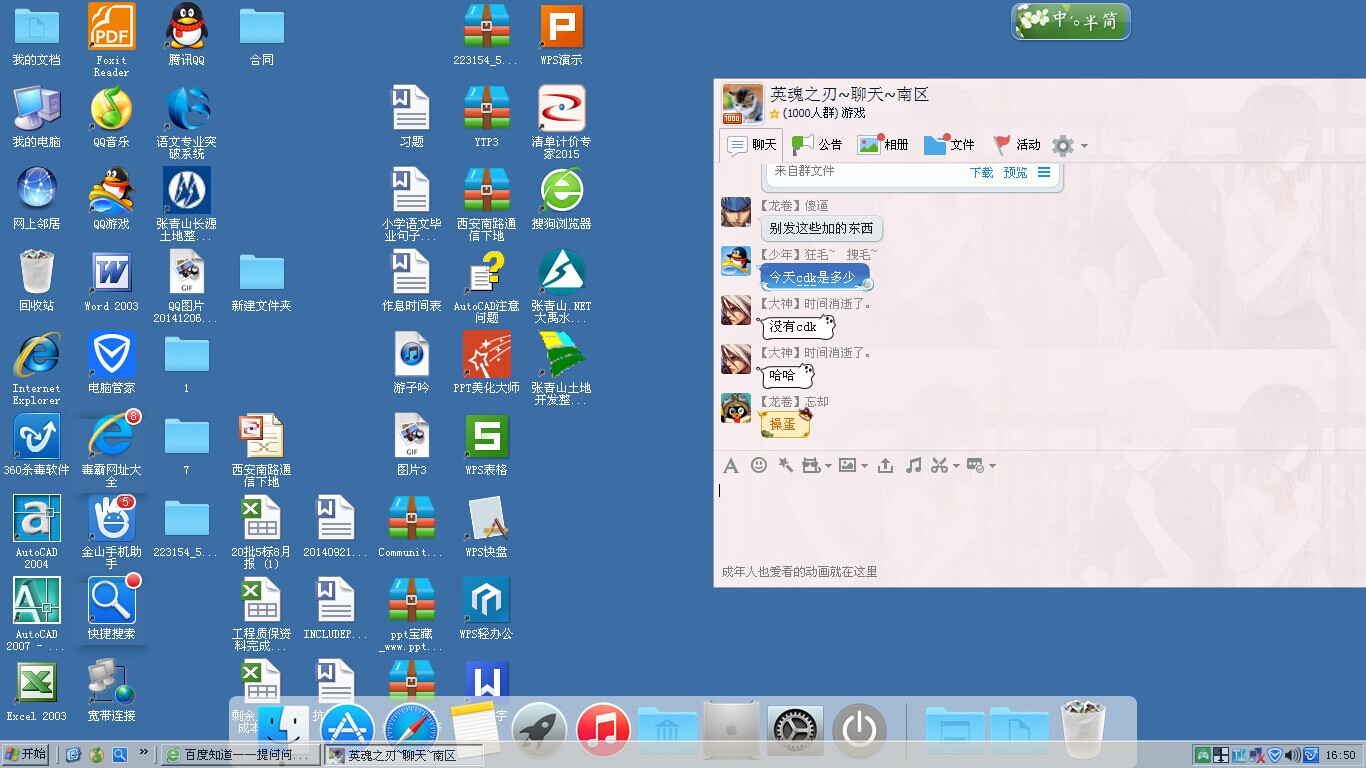Open the file card hamburger menu
This screenshot has width=1366, height=768.
[1044, 172]
